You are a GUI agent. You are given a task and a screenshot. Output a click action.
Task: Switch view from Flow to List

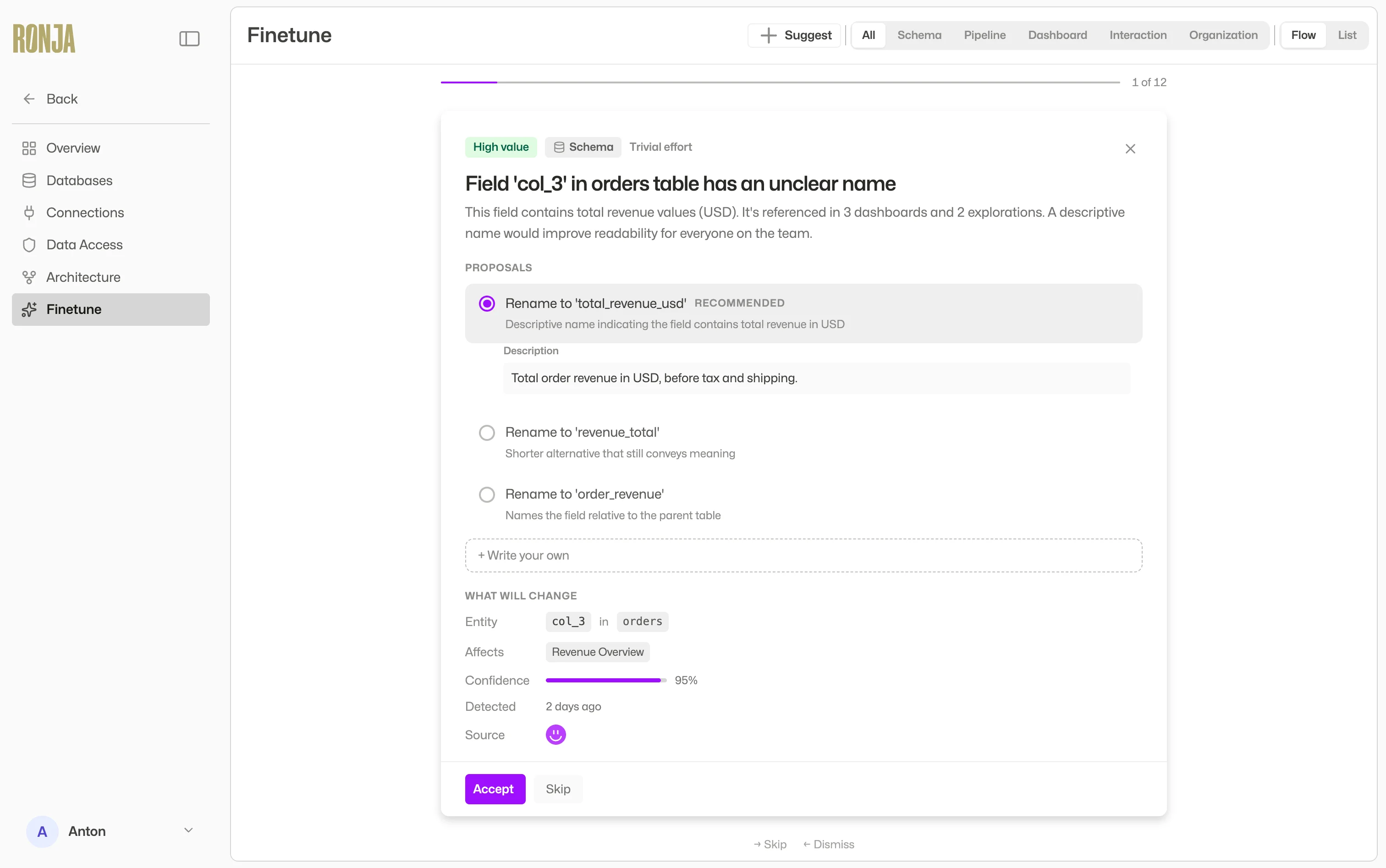(1346, 35)
